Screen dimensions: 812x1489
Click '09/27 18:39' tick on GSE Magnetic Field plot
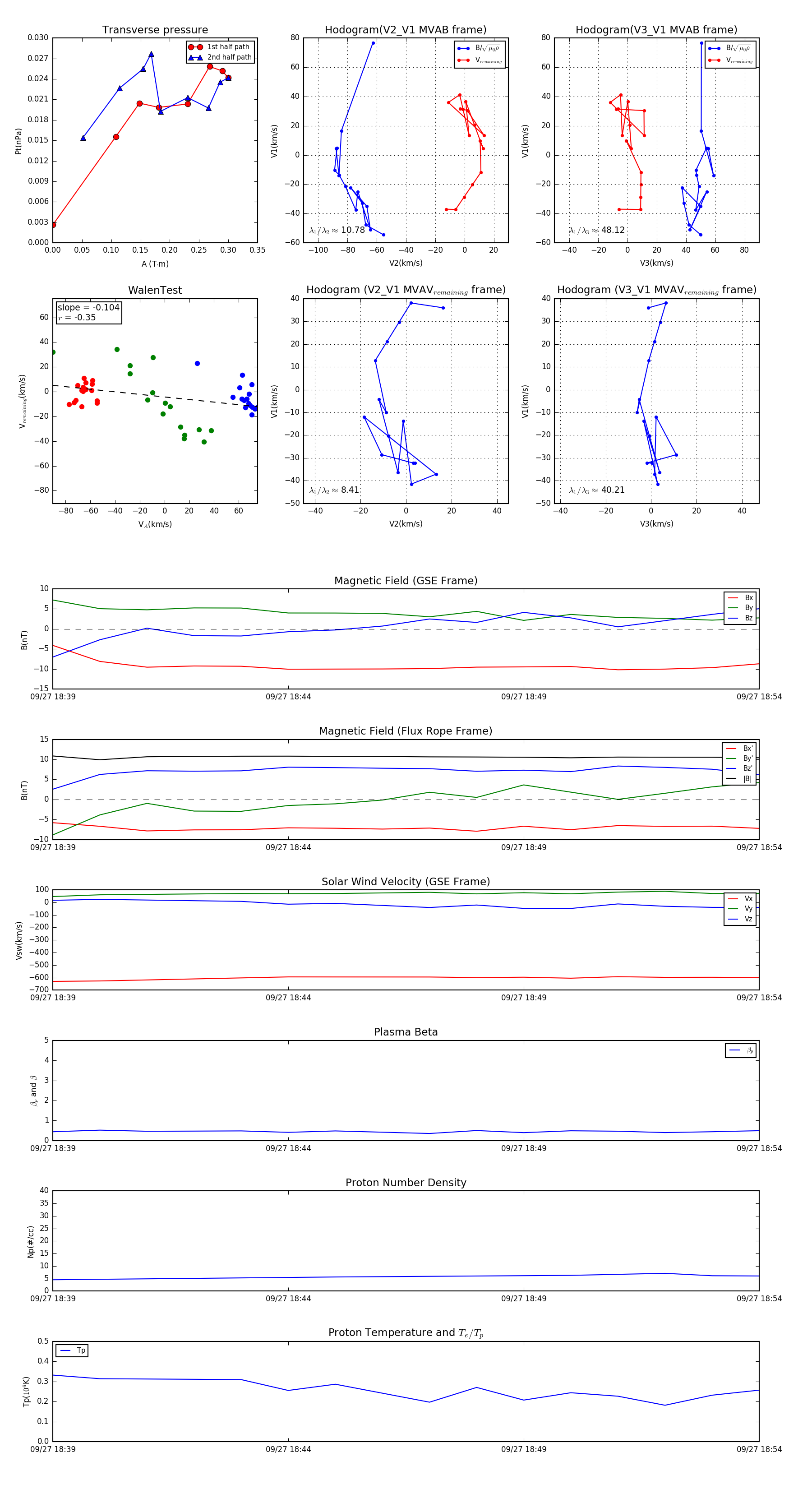pos(53,697)
